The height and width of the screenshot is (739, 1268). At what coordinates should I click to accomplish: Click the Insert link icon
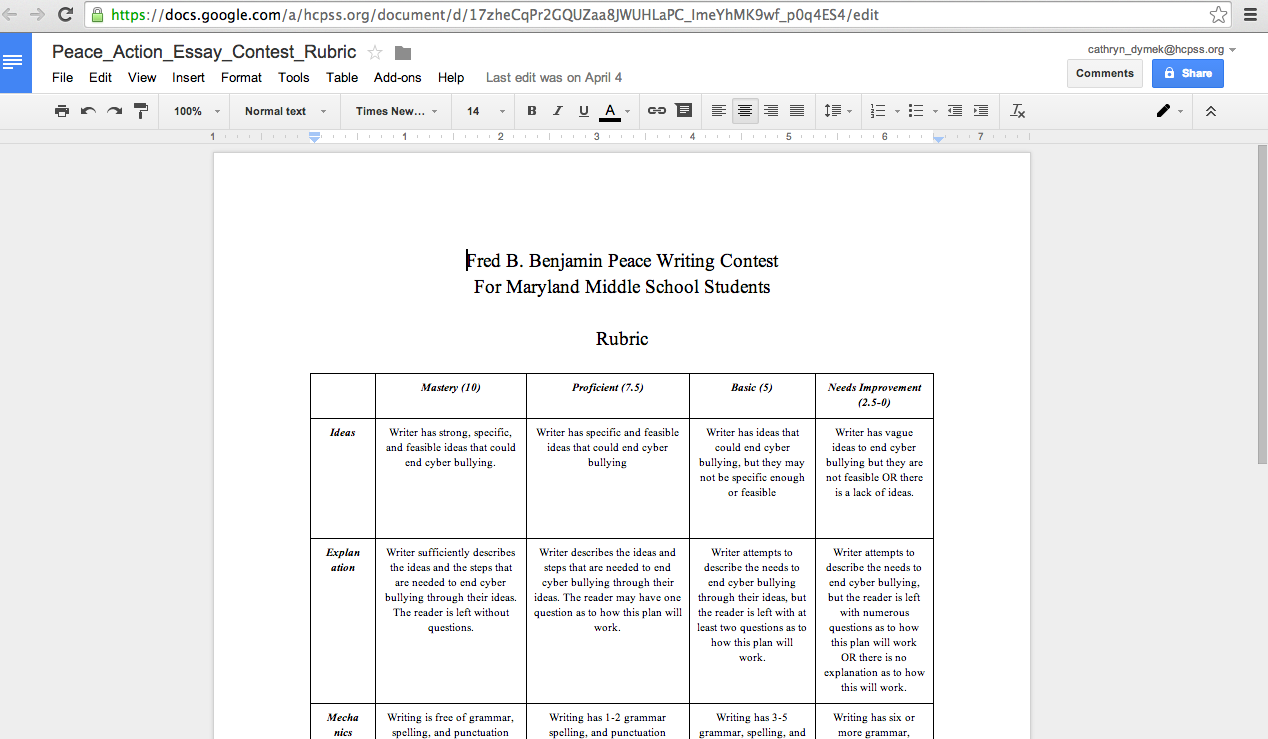(x=656, y=111)
